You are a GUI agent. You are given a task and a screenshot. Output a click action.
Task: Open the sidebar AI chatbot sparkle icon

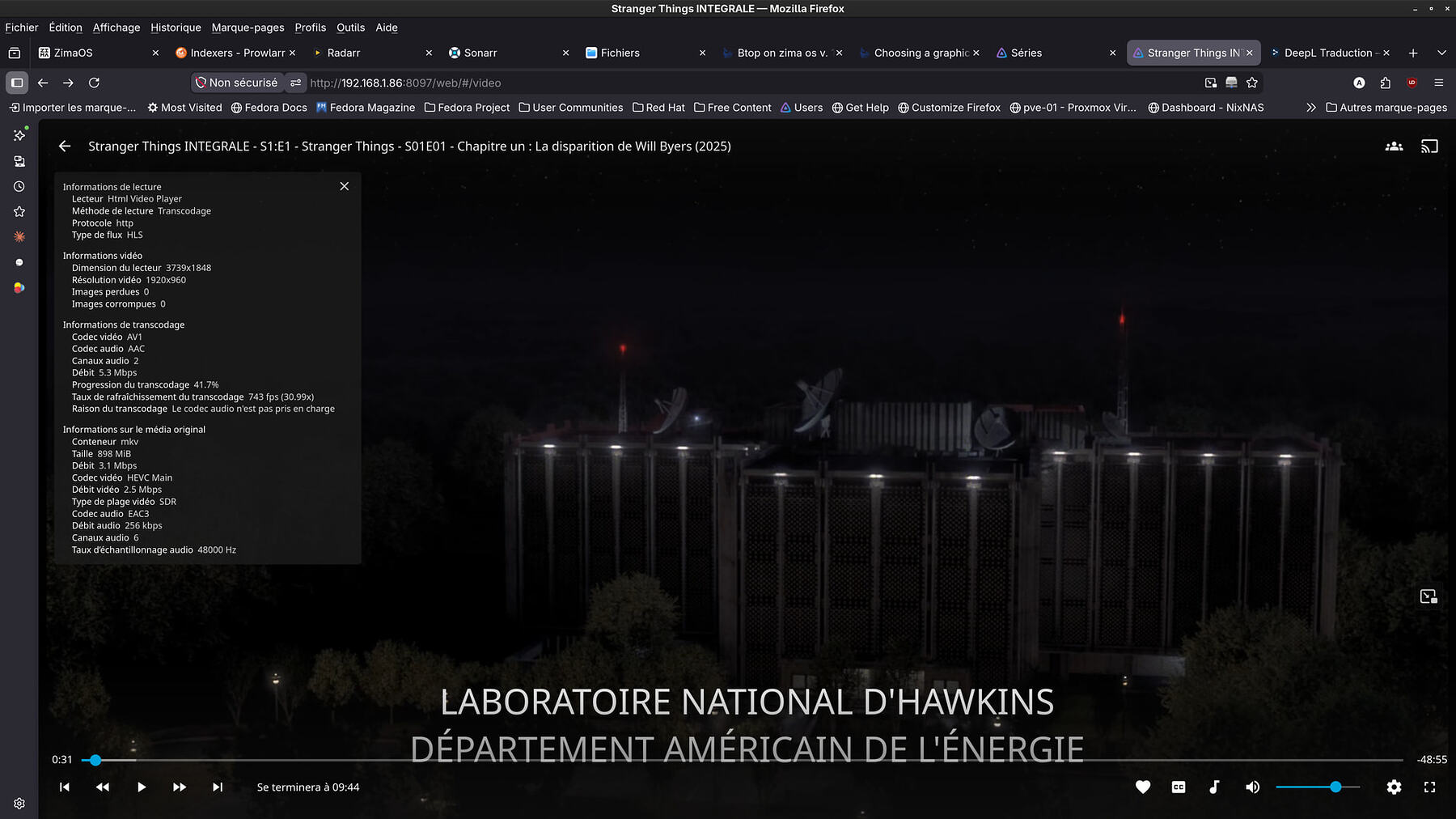click(19, 135)
